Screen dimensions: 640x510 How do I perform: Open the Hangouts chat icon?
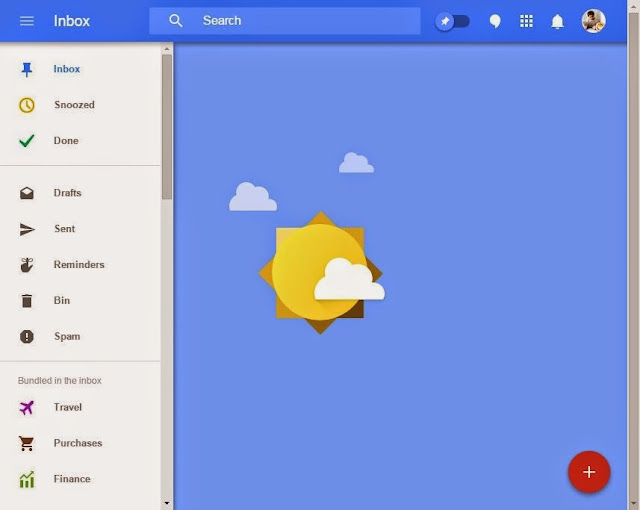(495, 21)
